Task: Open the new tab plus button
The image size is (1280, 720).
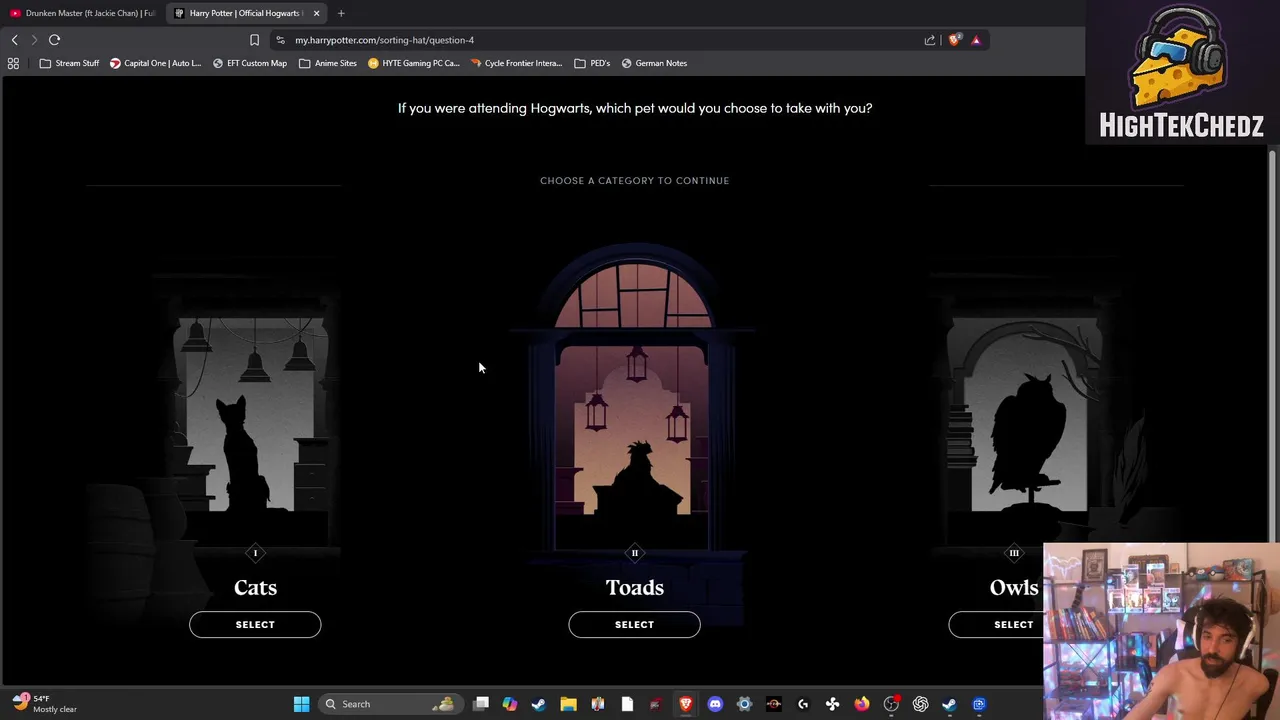Action: pyautogui.click(x=341, y=13)
